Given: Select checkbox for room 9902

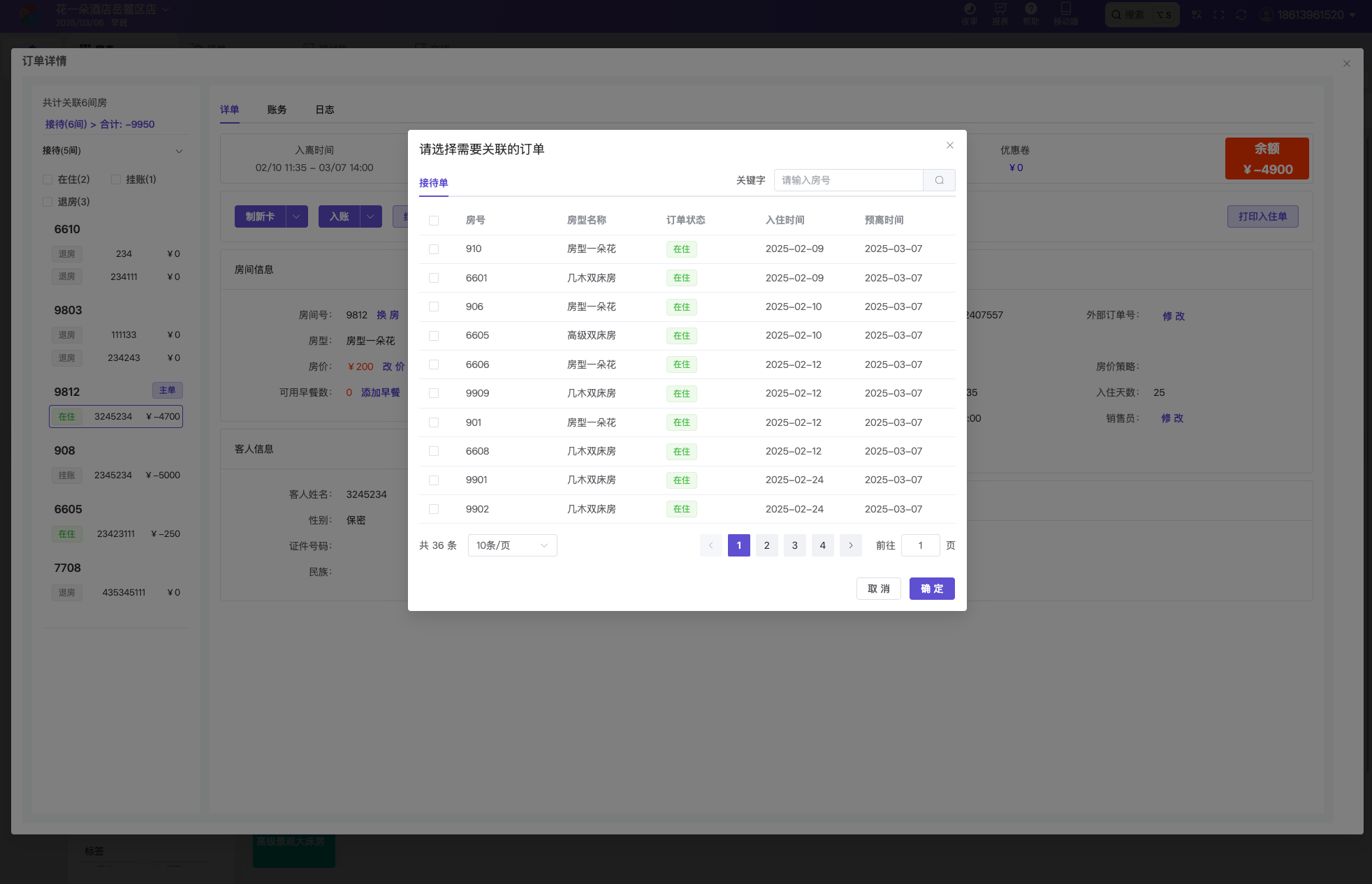Looking at the screenshot, I should click(434, 509).
